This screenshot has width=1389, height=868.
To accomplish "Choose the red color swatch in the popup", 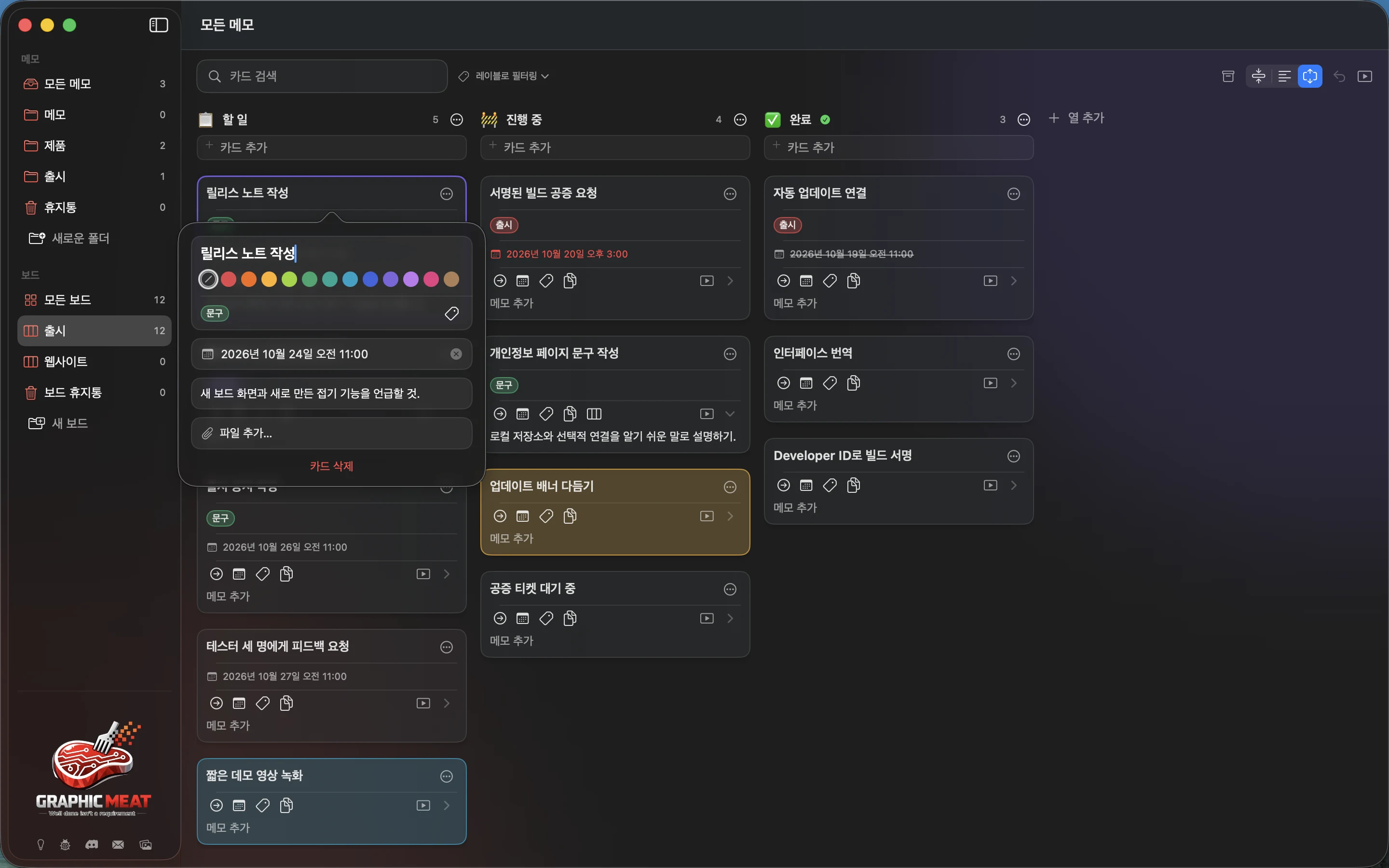I will click(x=229, y=280).
